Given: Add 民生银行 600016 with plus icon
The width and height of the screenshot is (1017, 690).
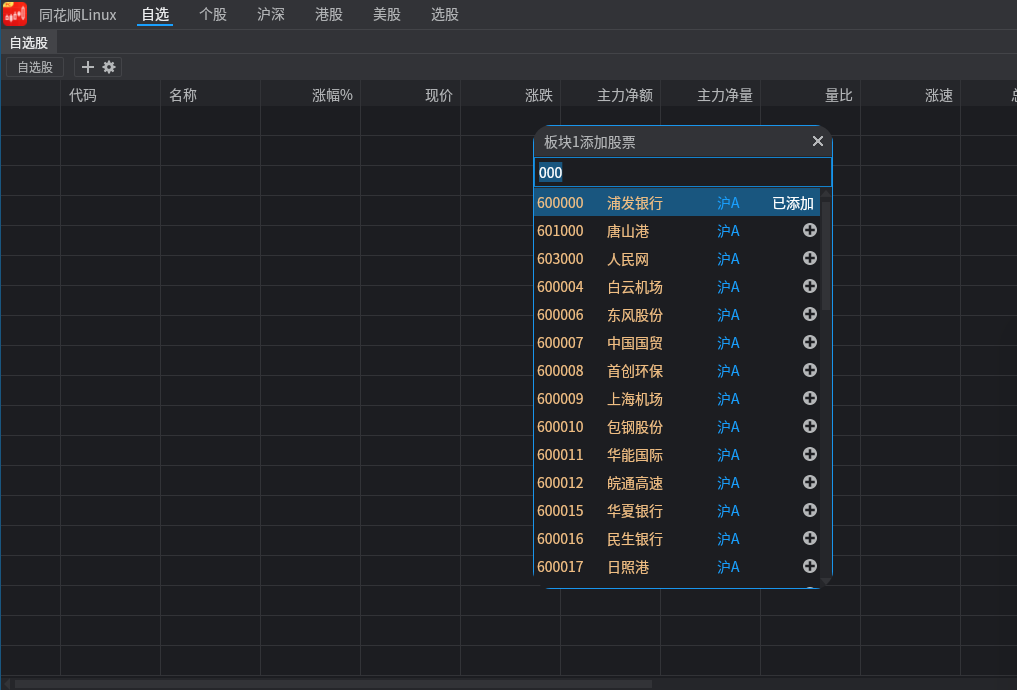Looking at the screenshot, I should pyautogui.click(x=809, y=538).
